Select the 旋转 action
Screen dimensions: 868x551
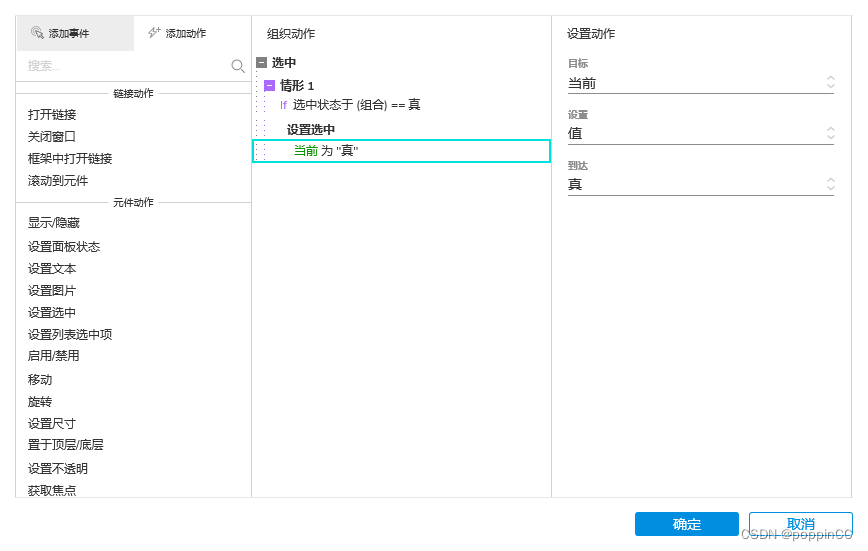pyautogui.click(x=40, y=401)
